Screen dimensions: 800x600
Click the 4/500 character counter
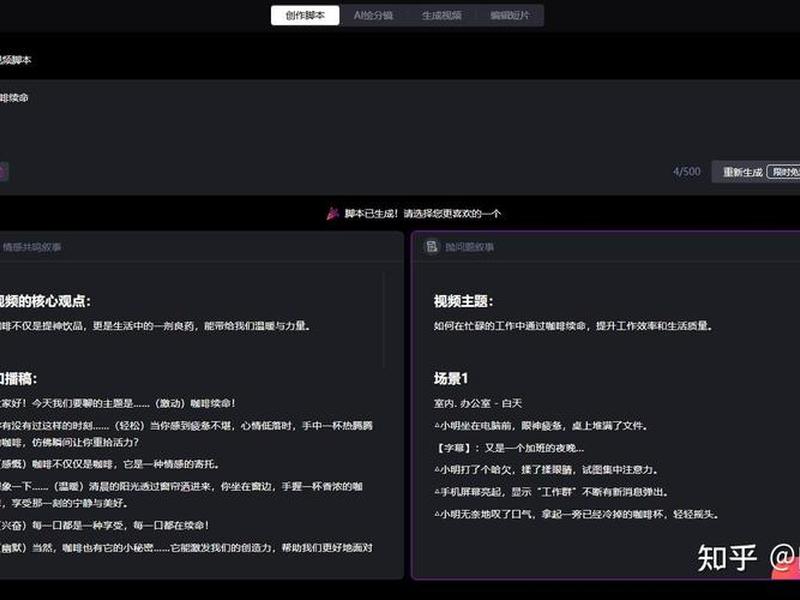pyautogui.click(x=686, y=172)
